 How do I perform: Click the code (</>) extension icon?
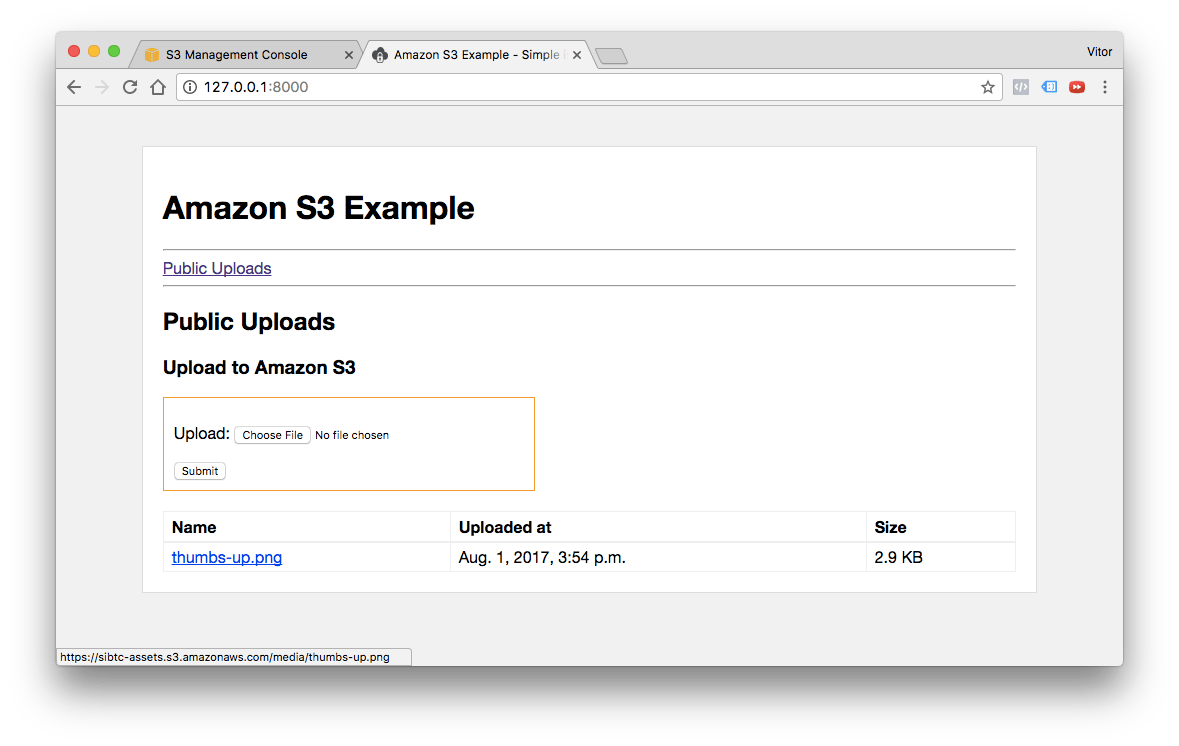coord(1020,87)
